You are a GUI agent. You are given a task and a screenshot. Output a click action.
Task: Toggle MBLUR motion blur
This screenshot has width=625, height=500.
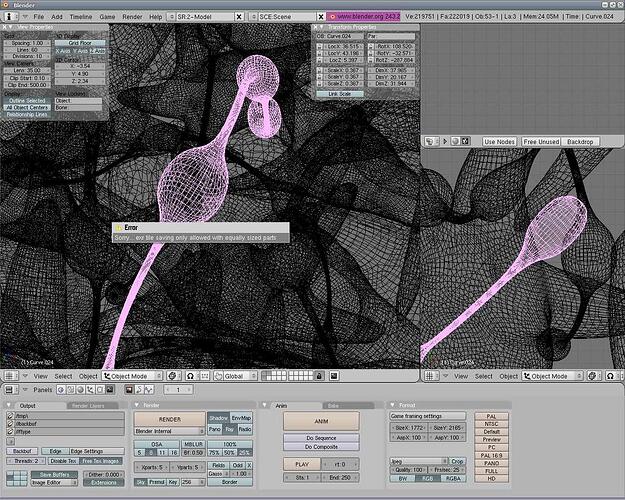pyautogui.click(x=193, y=444)
